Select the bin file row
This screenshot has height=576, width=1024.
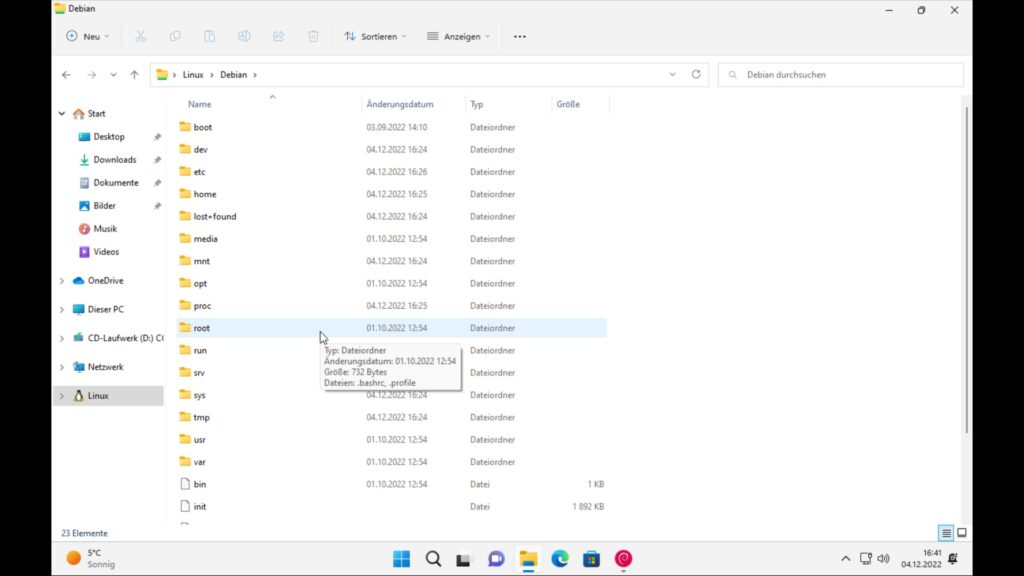392,484
